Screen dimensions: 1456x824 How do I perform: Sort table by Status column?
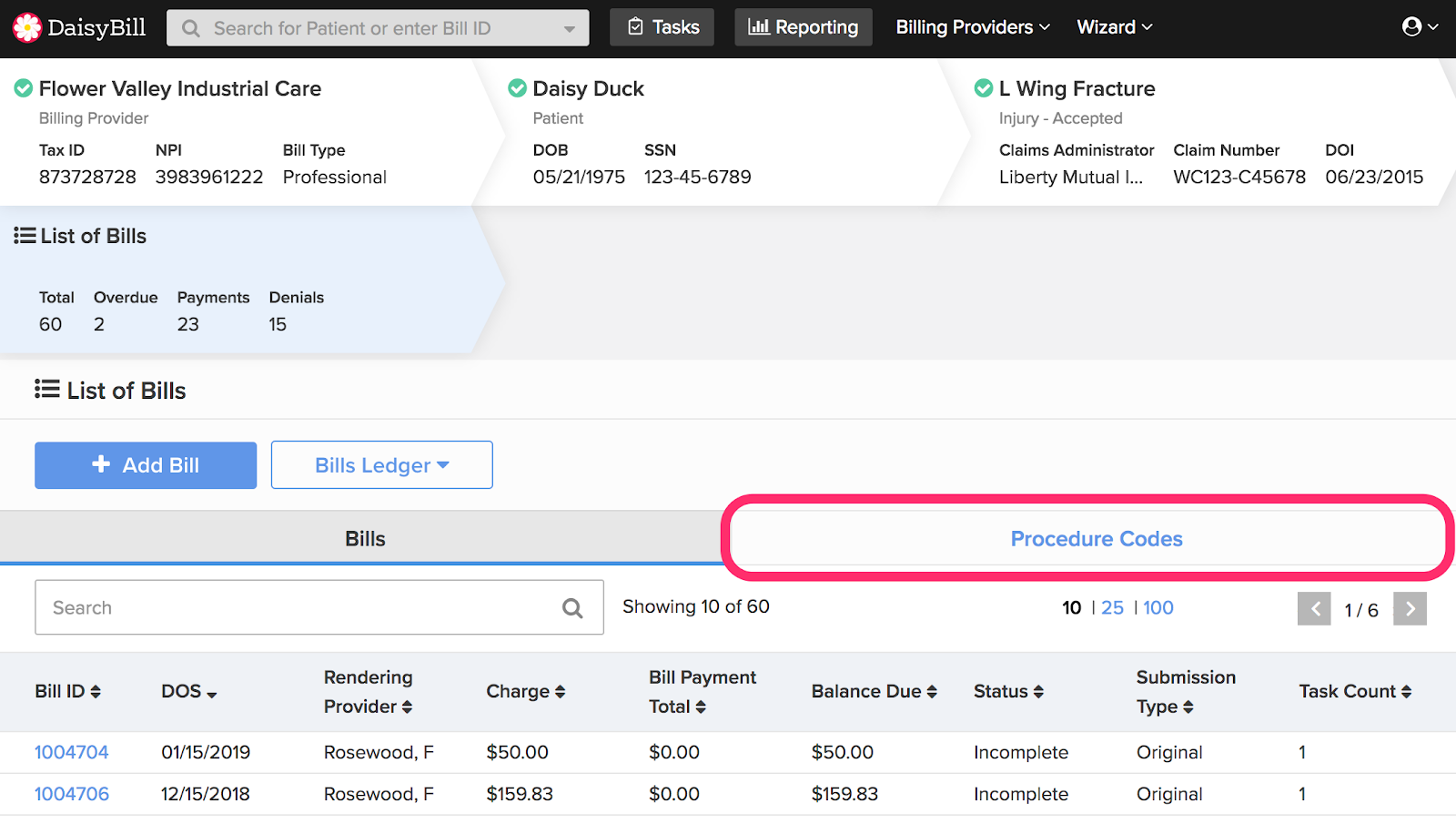(x=1008, y=691)
